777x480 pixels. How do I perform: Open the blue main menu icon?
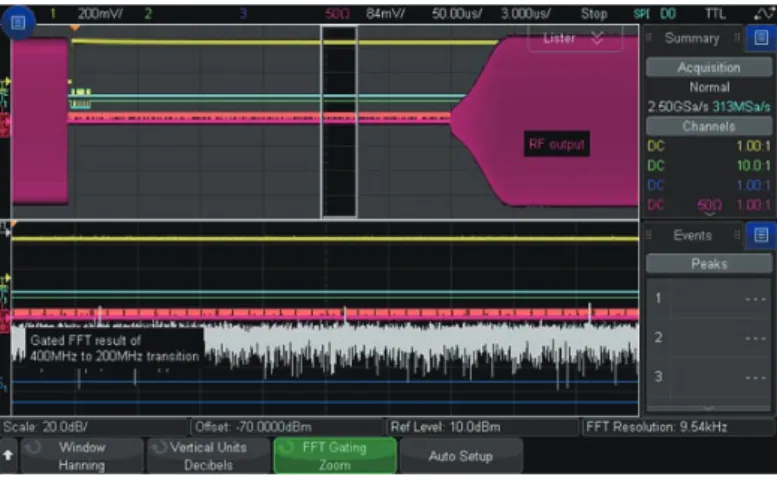tap(18, 22)
